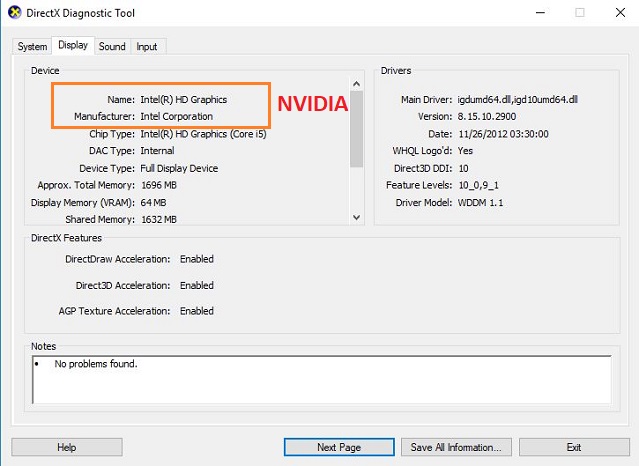Minimize the DirectX Diagnostic Tool window
Image resolution: width=639 pixels, height=466 pixels.
pyautogui.click(x=540, y=13)
